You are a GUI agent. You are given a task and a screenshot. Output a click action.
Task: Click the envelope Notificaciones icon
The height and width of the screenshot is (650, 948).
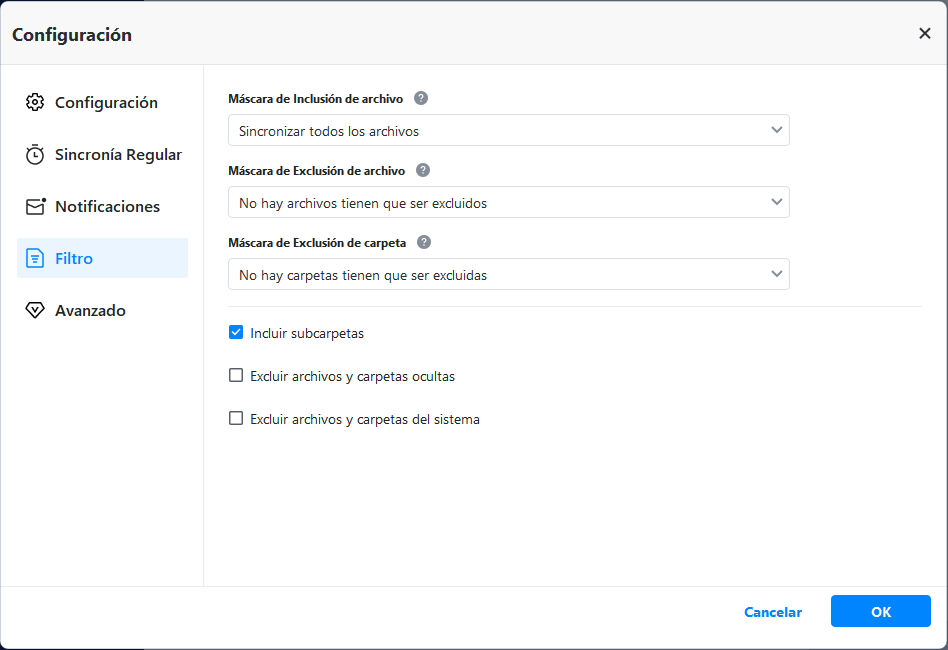(35, 207)
